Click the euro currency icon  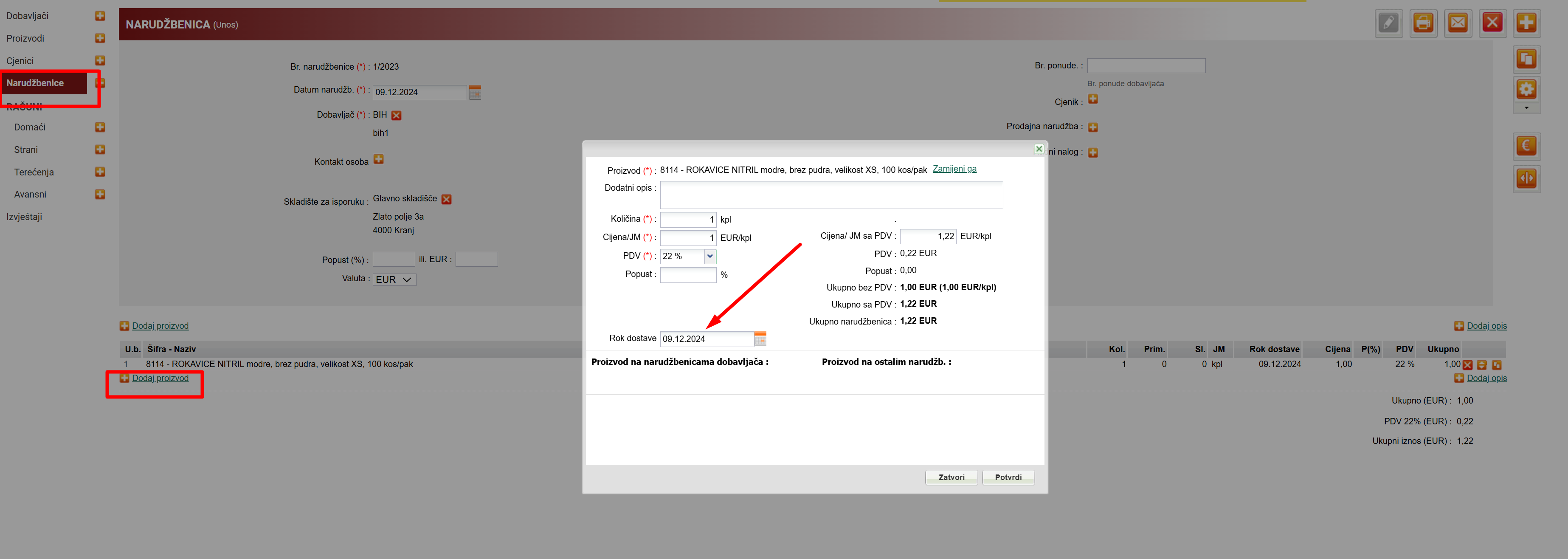pyautogui.click(x=1526, y=146)
